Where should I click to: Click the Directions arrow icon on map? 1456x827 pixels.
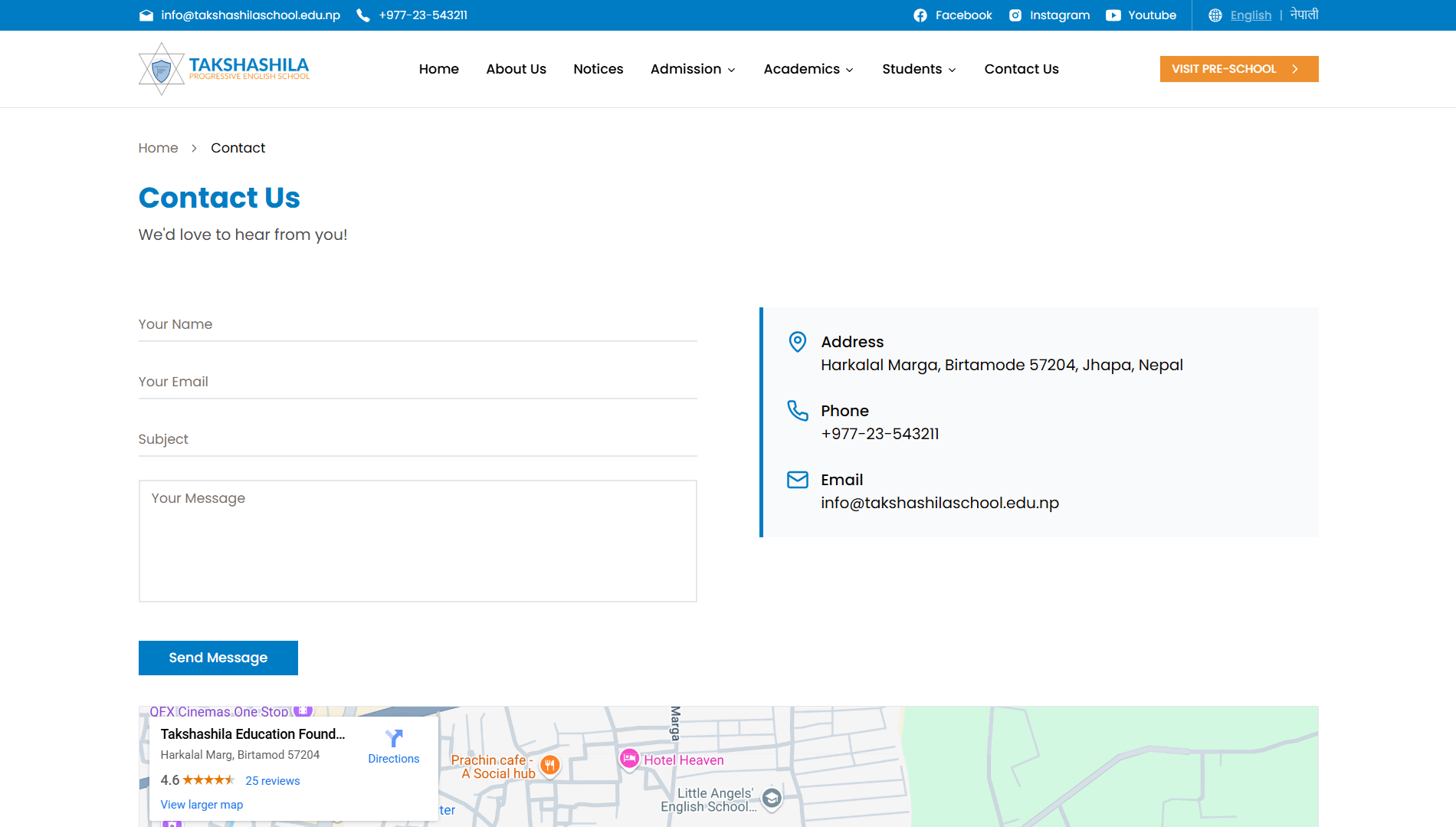coord(394,739)
